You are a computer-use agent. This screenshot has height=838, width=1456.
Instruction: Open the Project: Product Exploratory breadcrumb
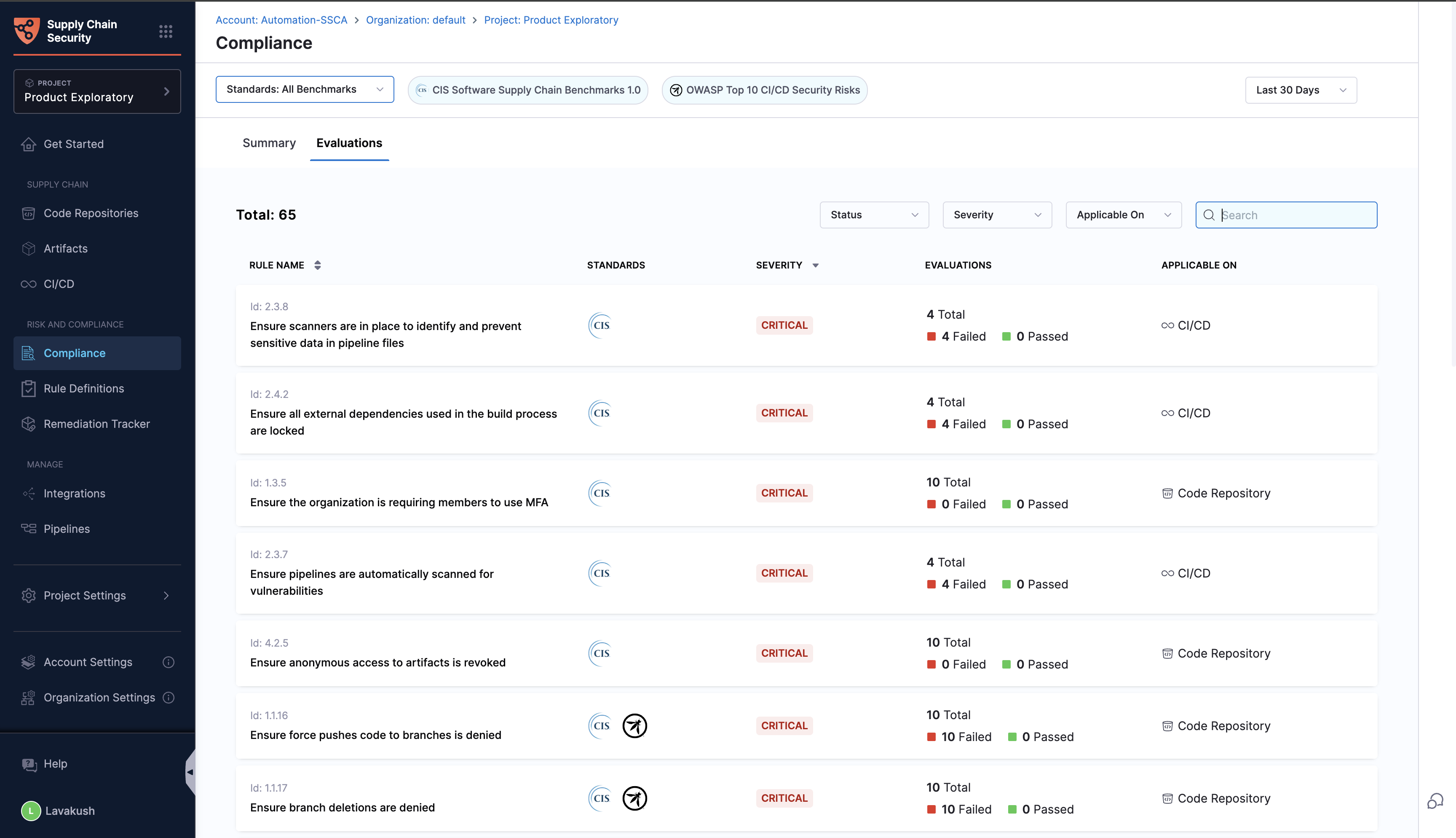click(551, 20)
